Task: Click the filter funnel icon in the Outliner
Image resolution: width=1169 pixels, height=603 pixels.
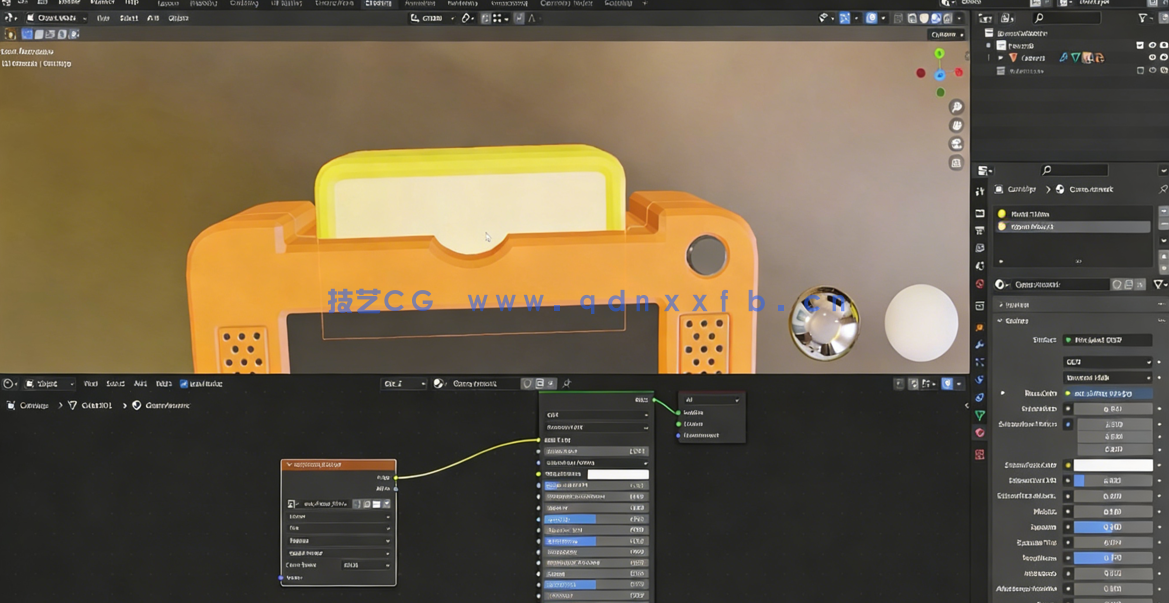Action: point(1143,17)
